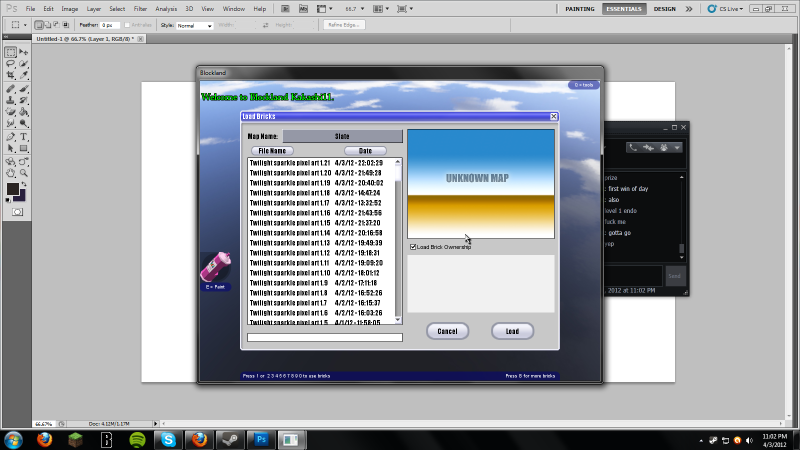This screenshot has height=450, width=800.
Task: Select the Quick Selection tool
Action: tap(23, 64)
